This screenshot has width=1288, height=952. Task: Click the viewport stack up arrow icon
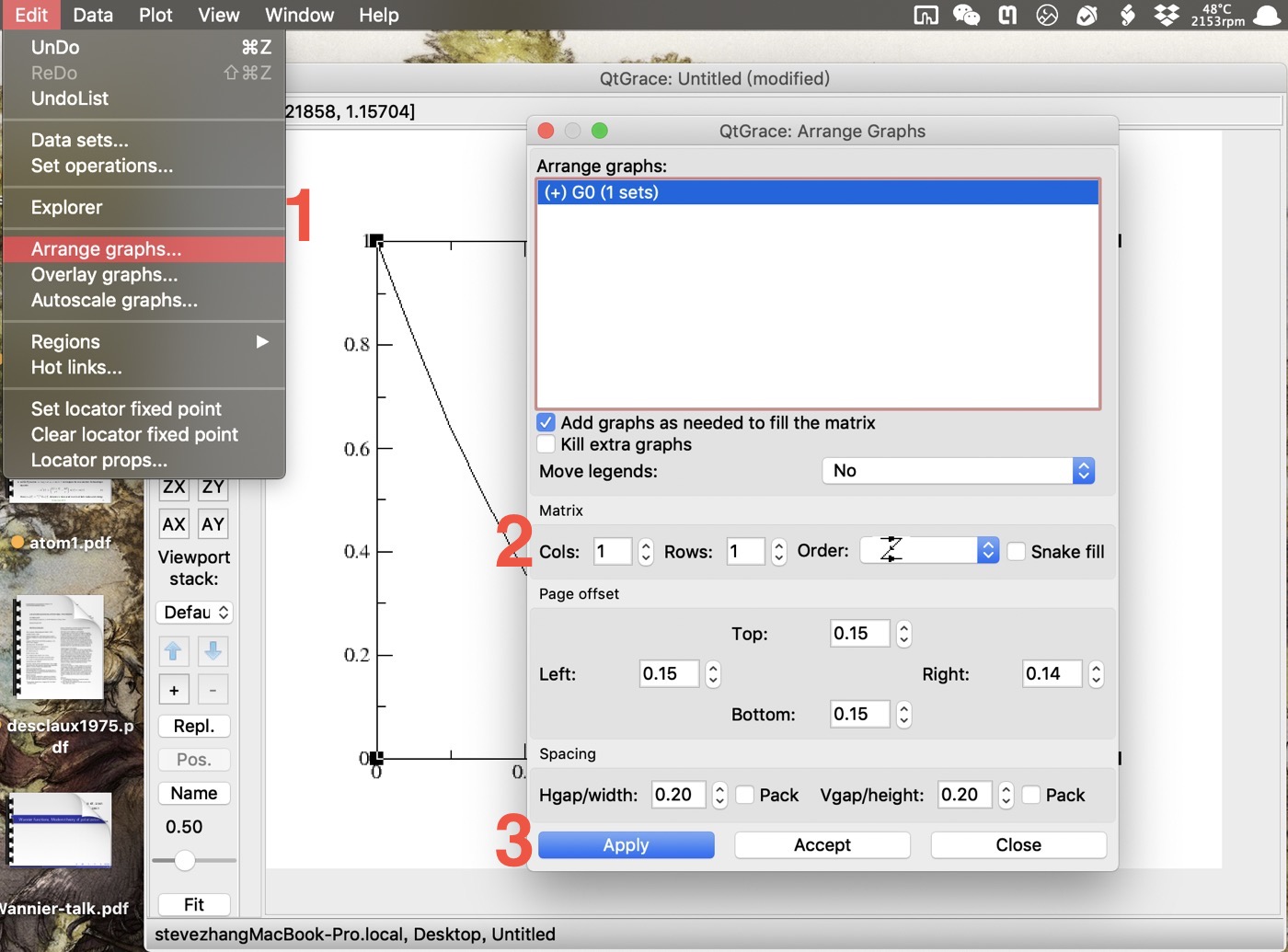[173, 651]
